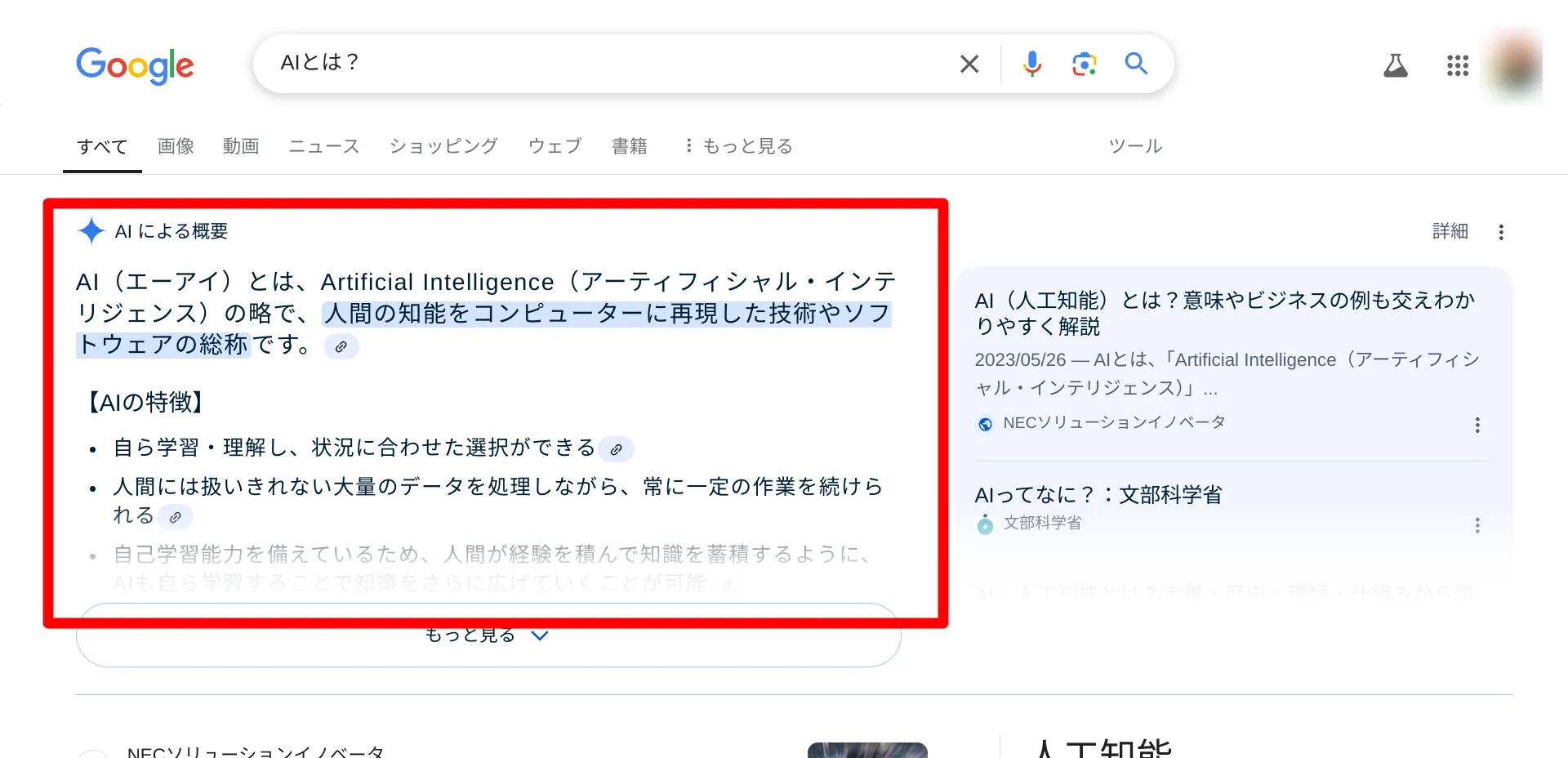Click source link icon after 選択ができる
This screenshot has width=1568, height=758.
coord(617,449)
